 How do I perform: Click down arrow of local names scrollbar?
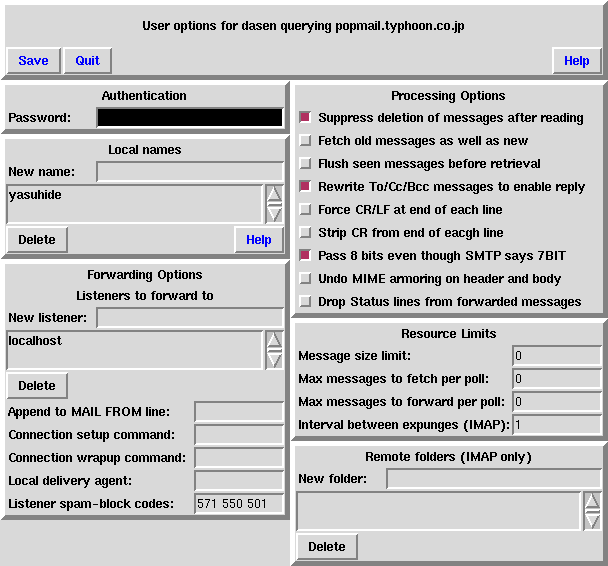click(274, 214)
